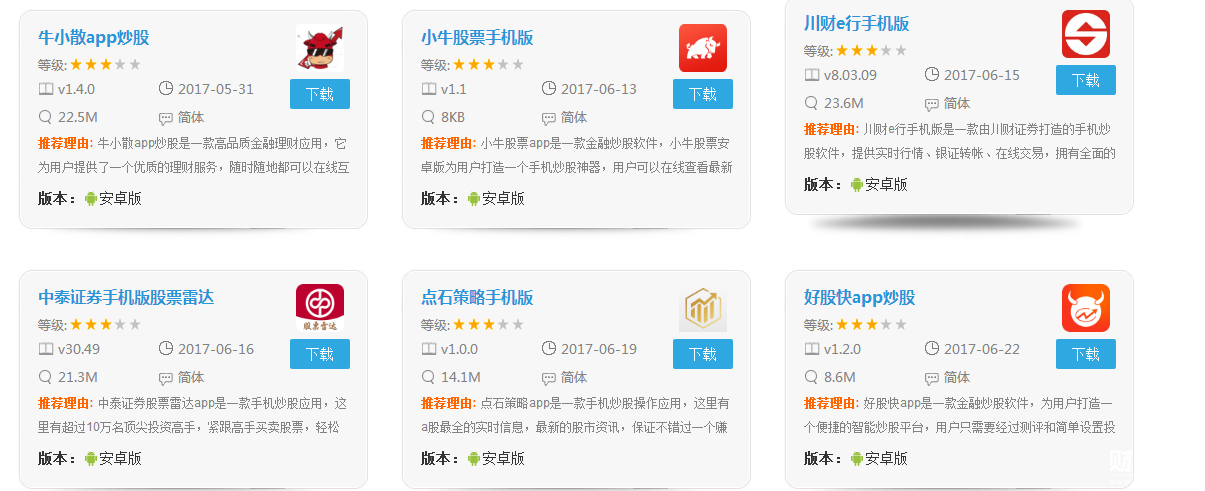Click size magnifier icon beside 23.6M
Viewport: 1205px width, 491px height.
point(812,103)
